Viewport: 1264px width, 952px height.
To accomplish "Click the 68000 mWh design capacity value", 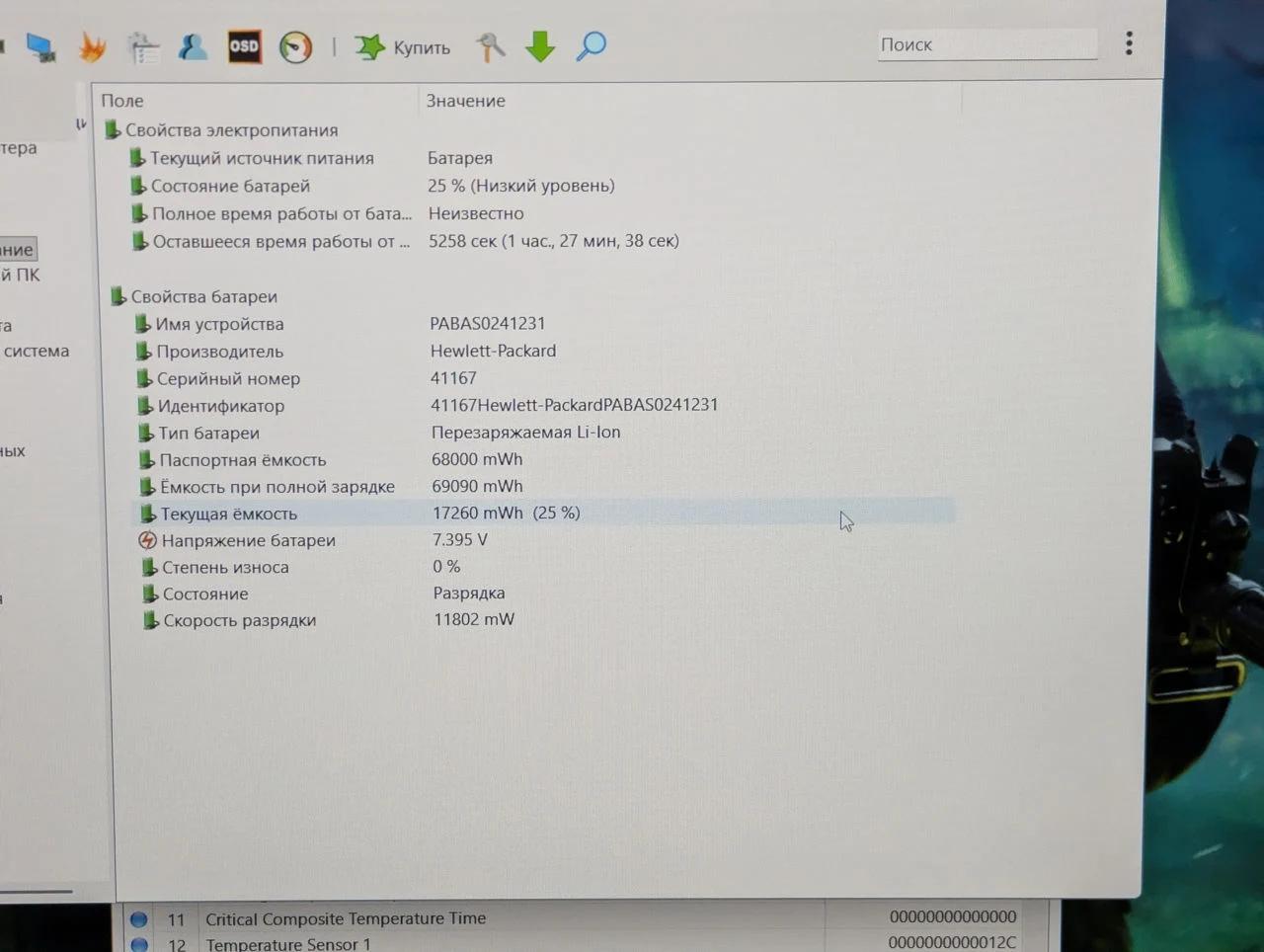I will pyautogui.click(x=477, y=459).
